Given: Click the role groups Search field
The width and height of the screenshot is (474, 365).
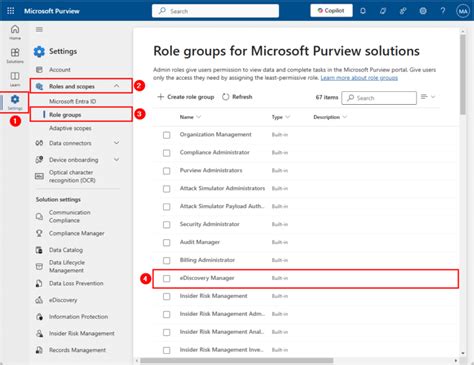Looking at the screenshot, I should coord(379,98).
